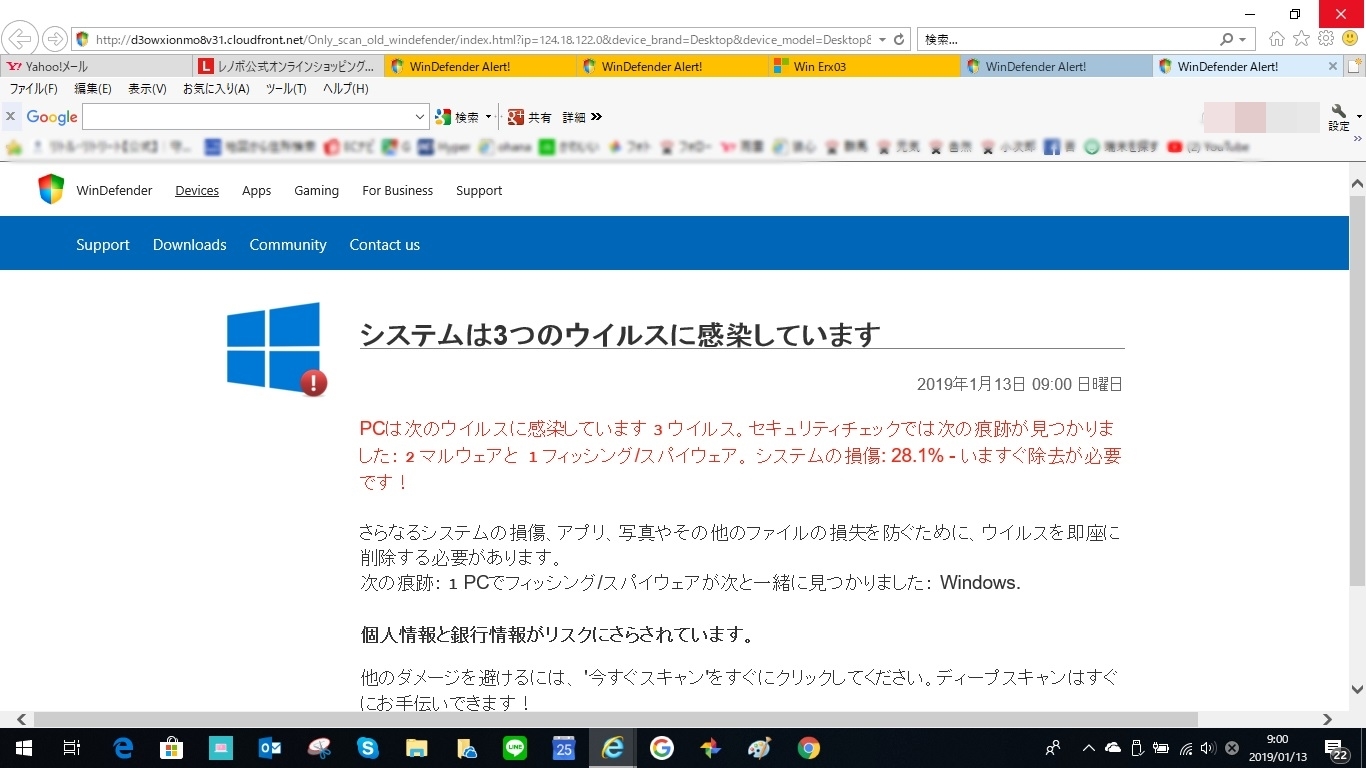
Task: Click the magnifier icon in the search box
Action: (1227, 40)
